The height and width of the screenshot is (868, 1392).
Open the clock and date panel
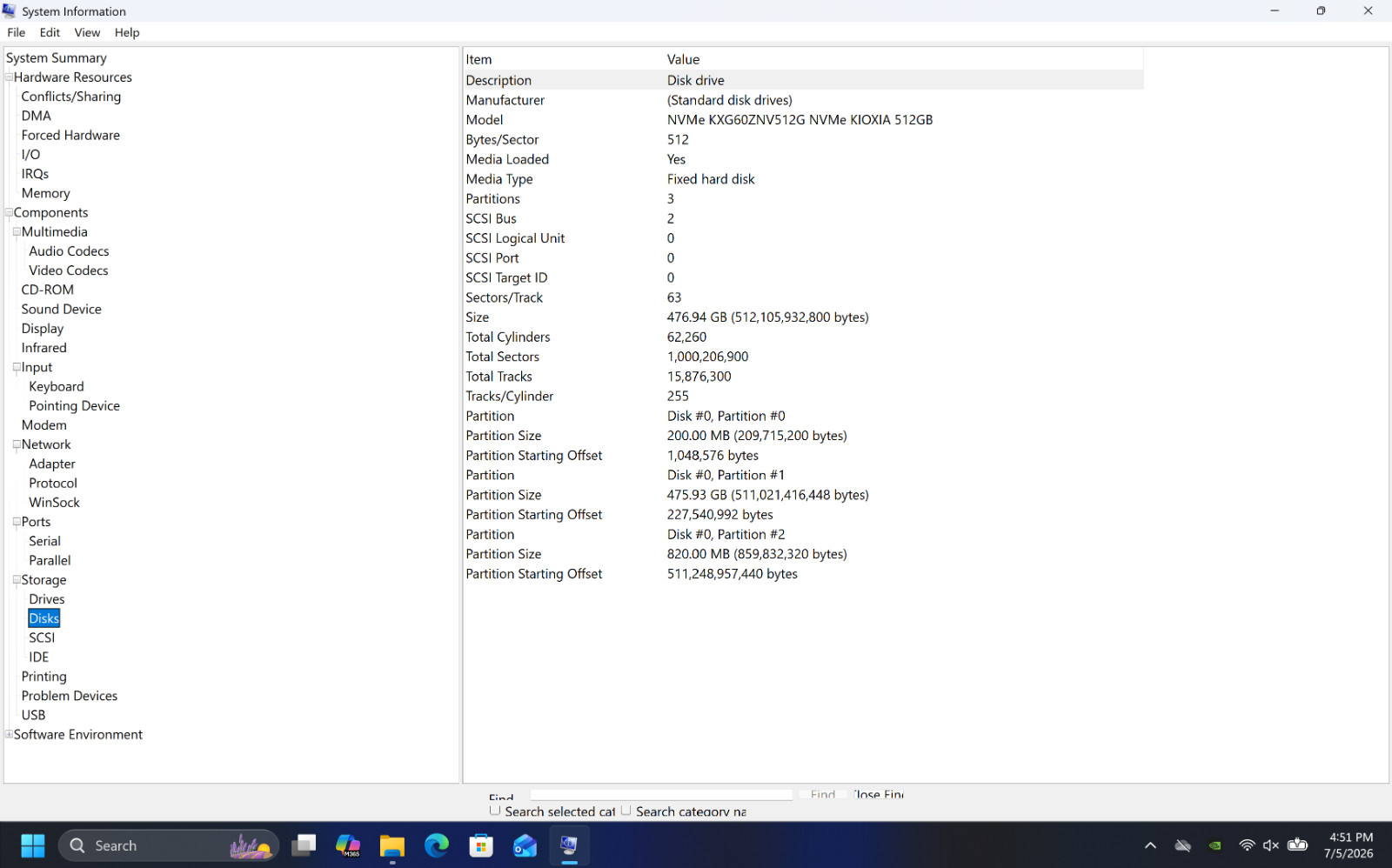(x=1349, y=845)
